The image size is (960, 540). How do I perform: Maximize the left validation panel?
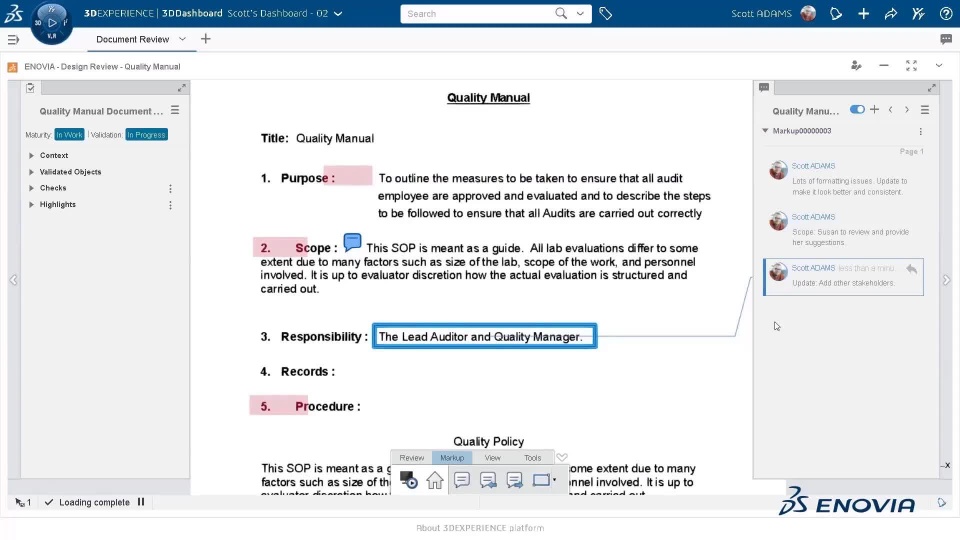(x=182, y=88)
